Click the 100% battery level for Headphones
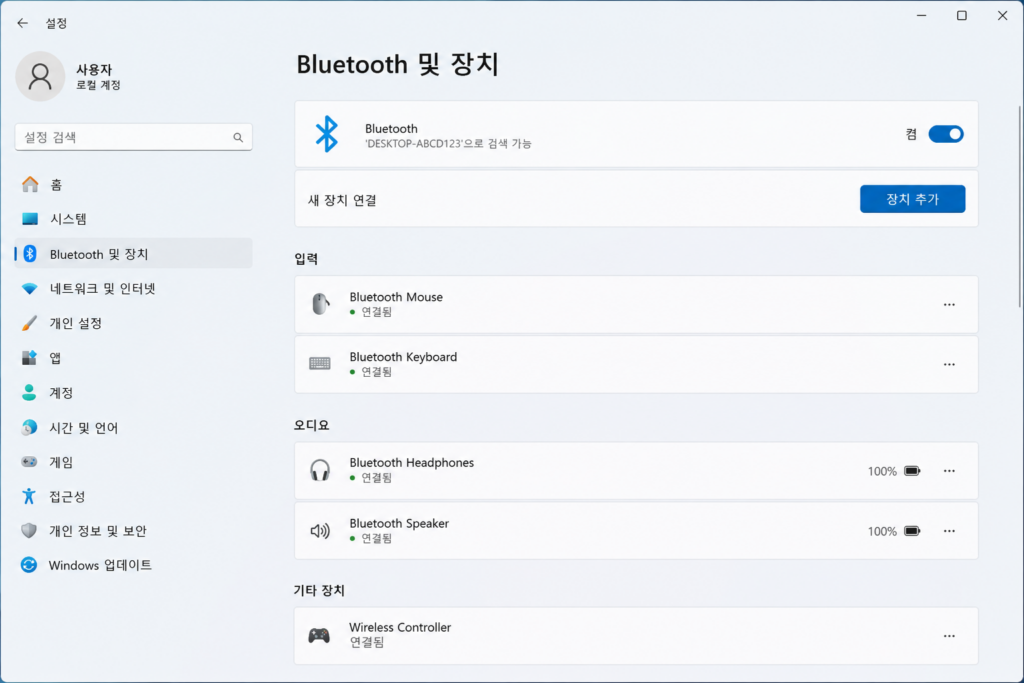1024x683 pixels. click(x=882, y=471)
